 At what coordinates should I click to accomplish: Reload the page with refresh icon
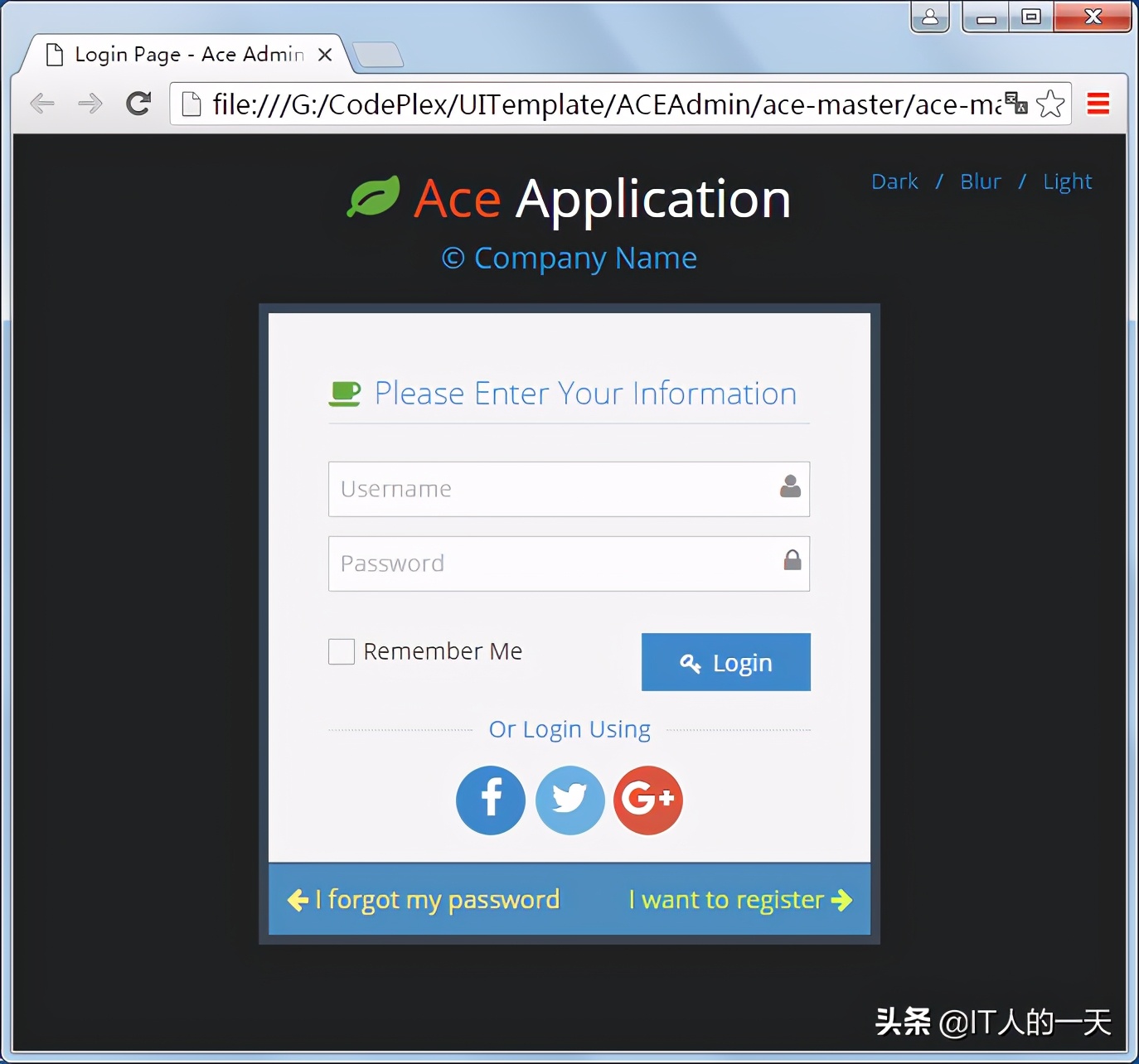(138, 104)
